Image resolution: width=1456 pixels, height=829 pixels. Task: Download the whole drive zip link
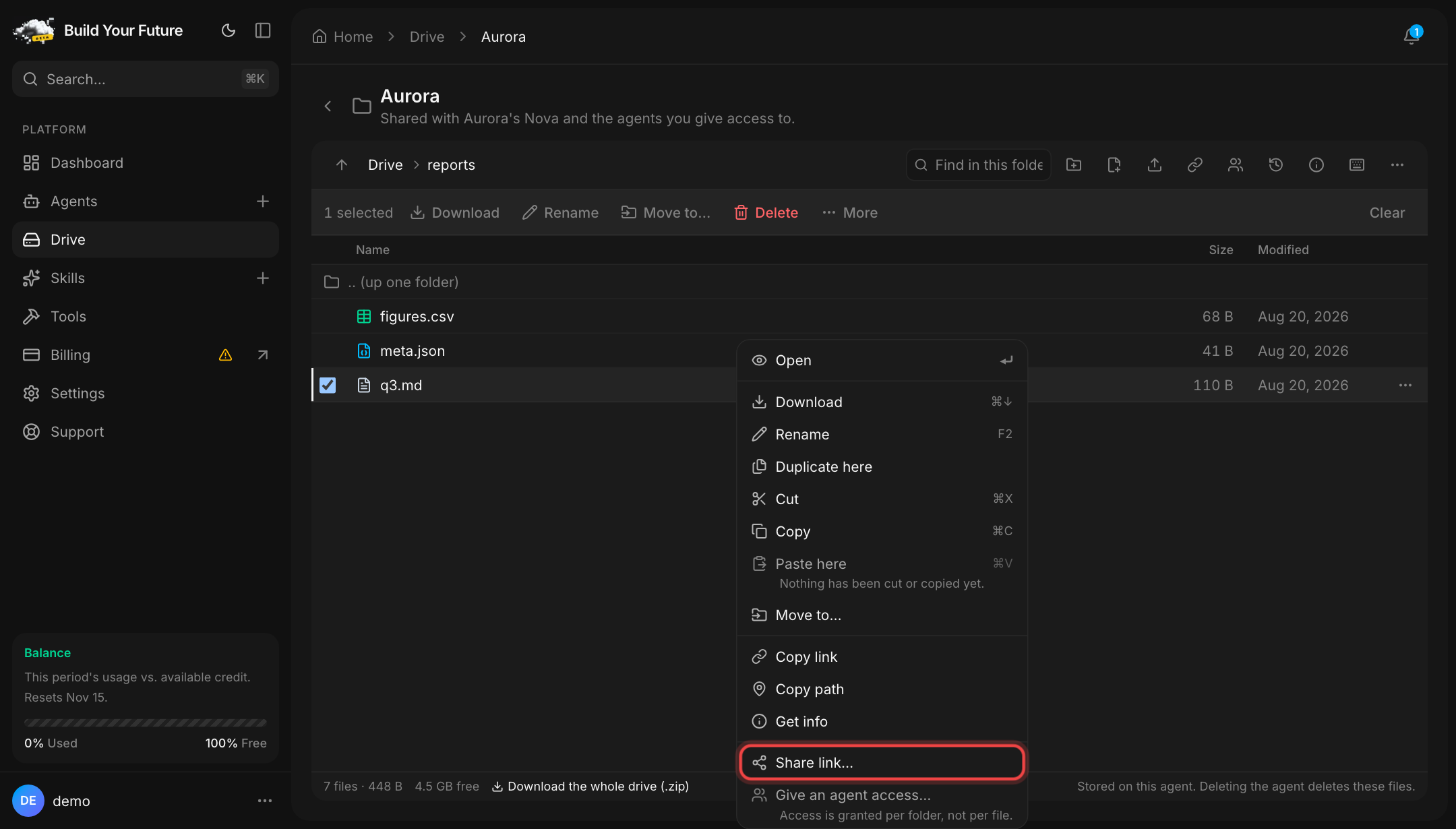click(590, 787)
